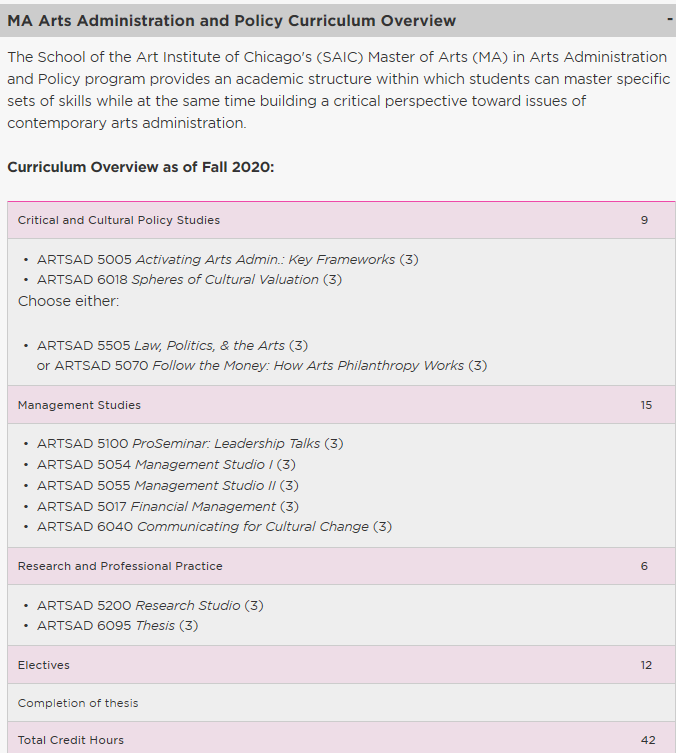The width and height of the screenshot is (676, 753).
Task: Click ARTSAD 6018 Spheres of Cultural Valuation
Action: click(x=189, y=279)
